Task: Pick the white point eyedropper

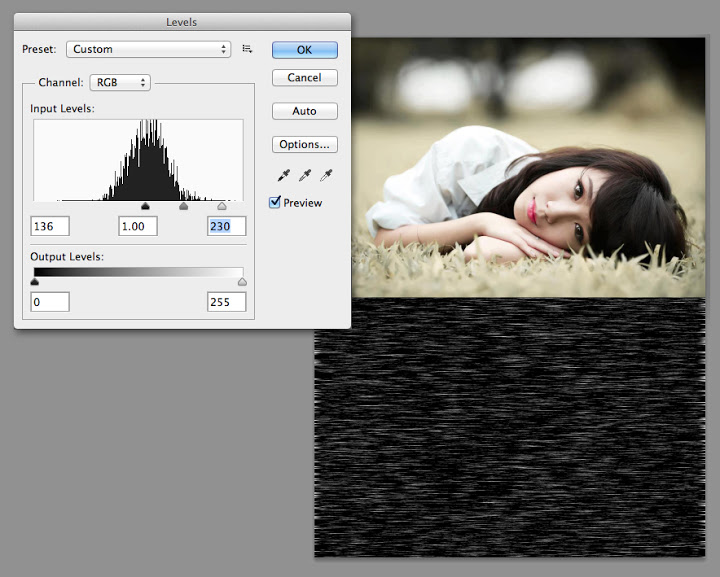Action: point(325,176)
